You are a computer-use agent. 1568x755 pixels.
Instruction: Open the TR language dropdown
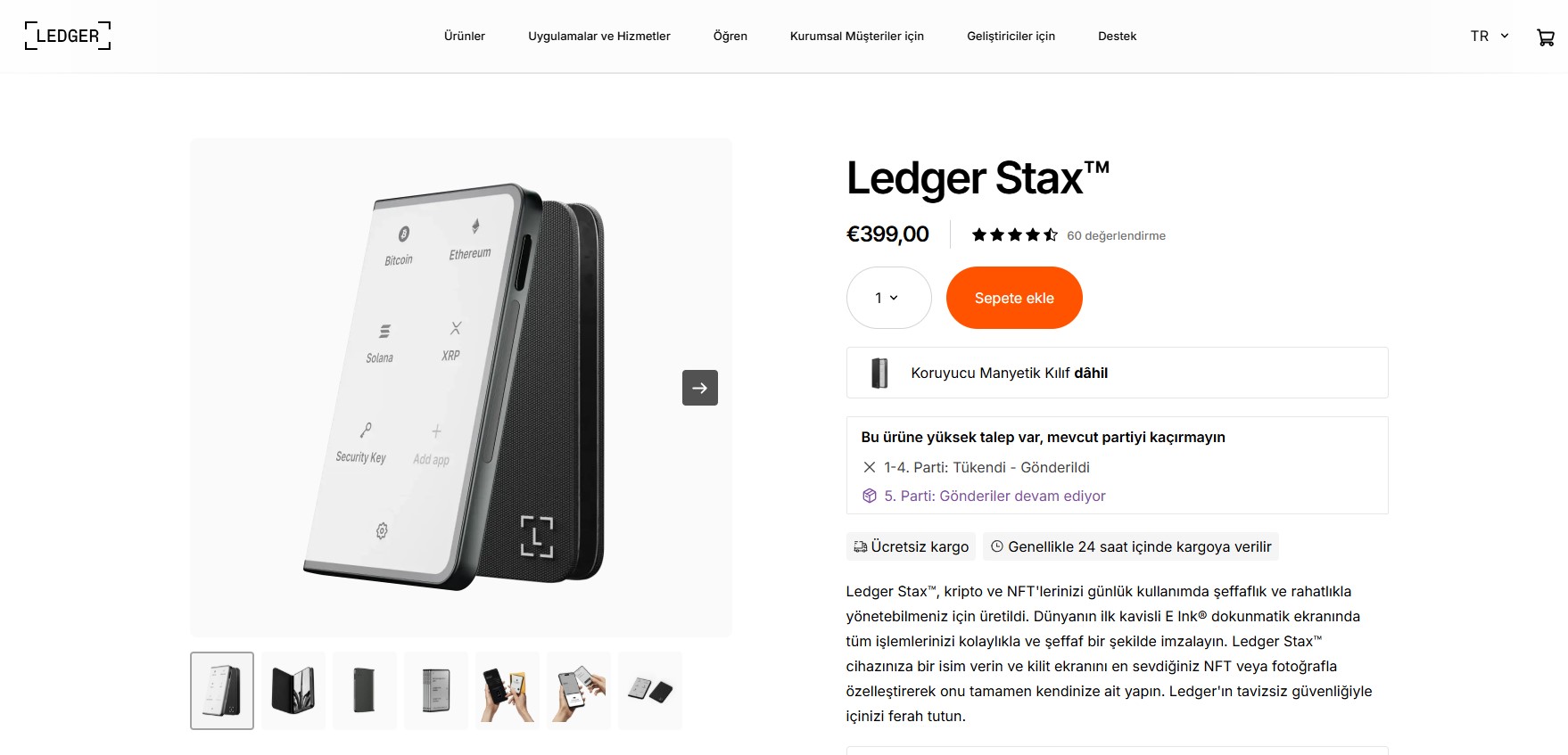(x=1490, y=37)
